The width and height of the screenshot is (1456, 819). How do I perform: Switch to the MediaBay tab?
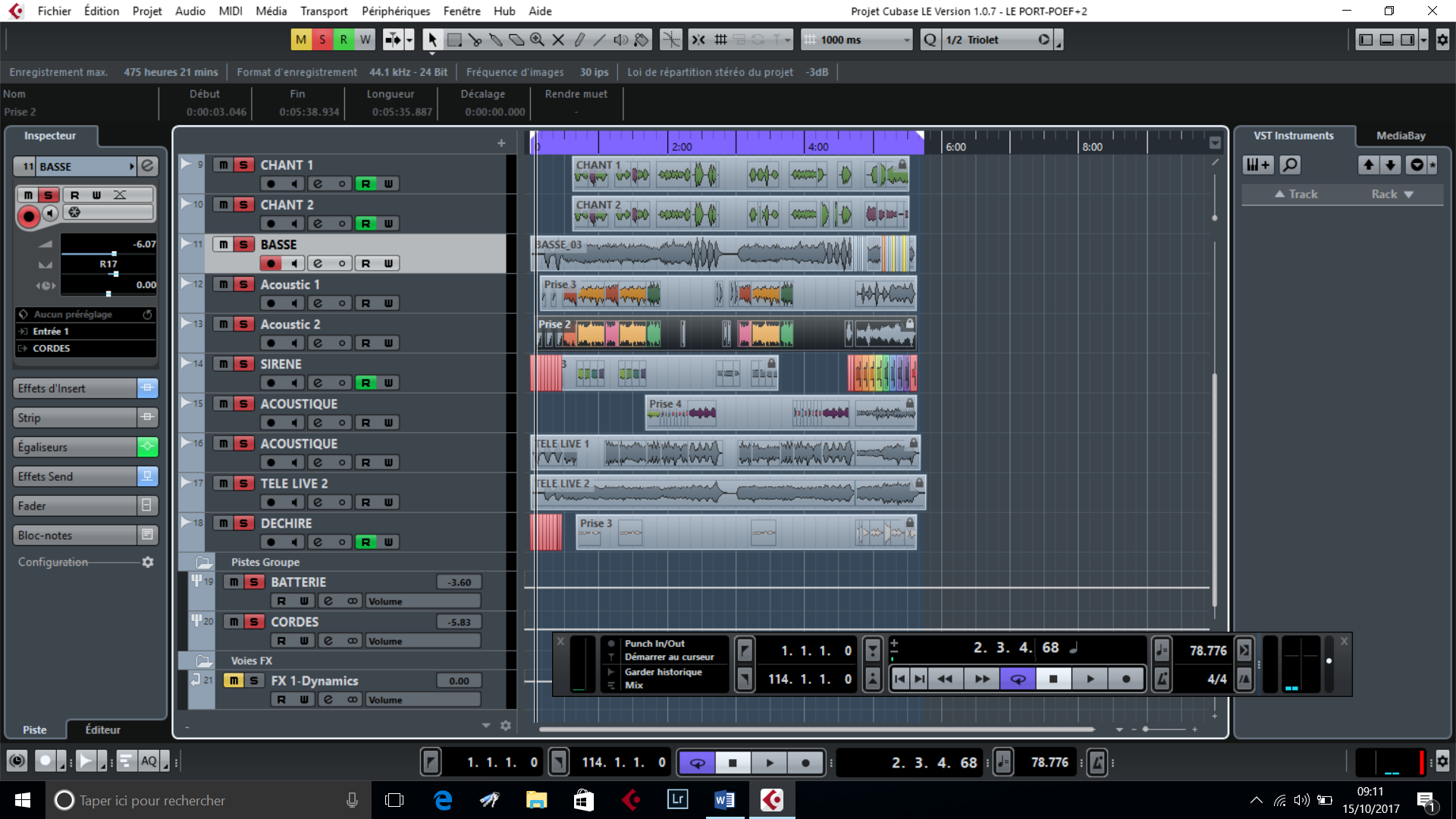[1399, 136]
